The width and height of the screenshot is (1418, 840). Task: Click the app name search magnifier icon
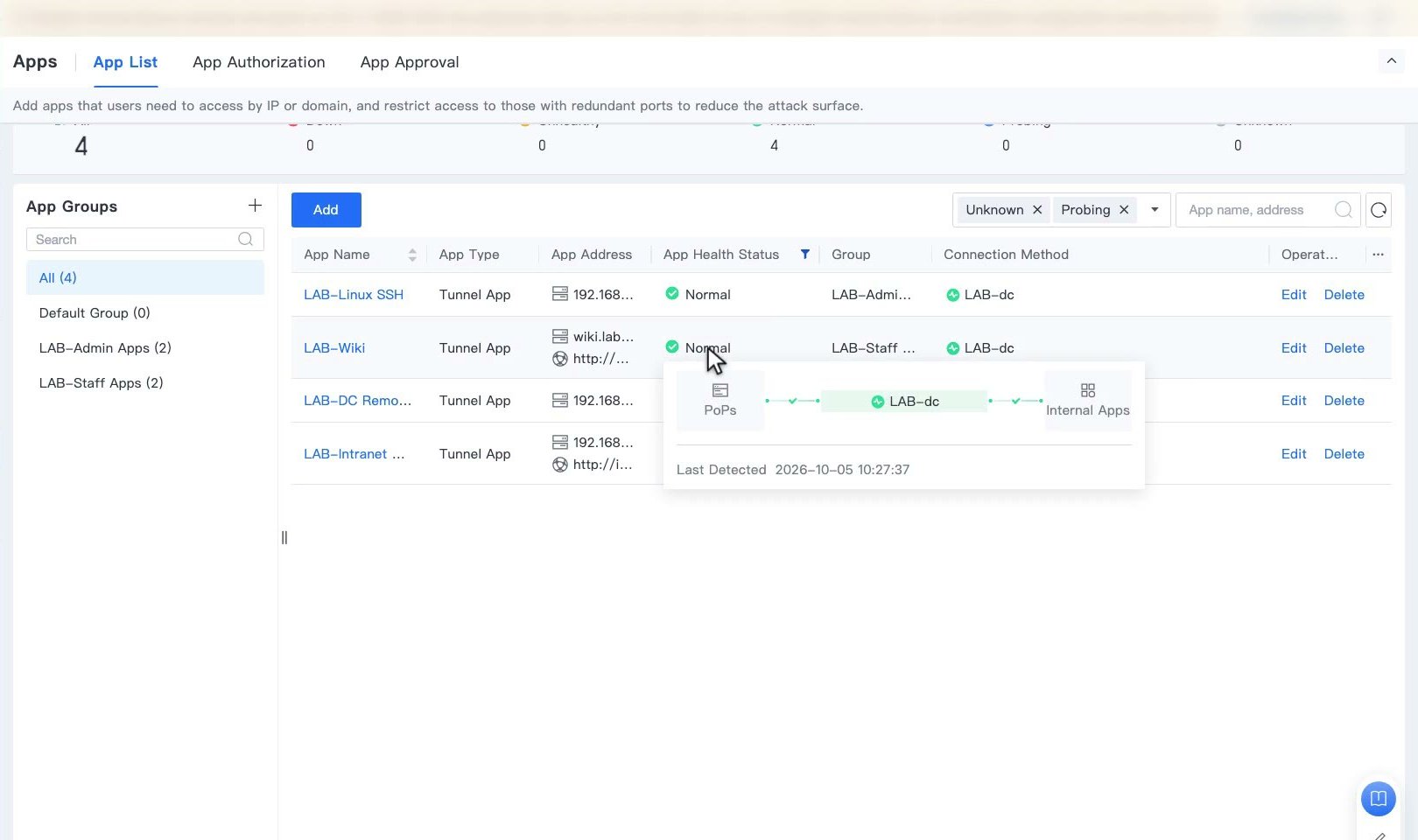[1343, 210]
